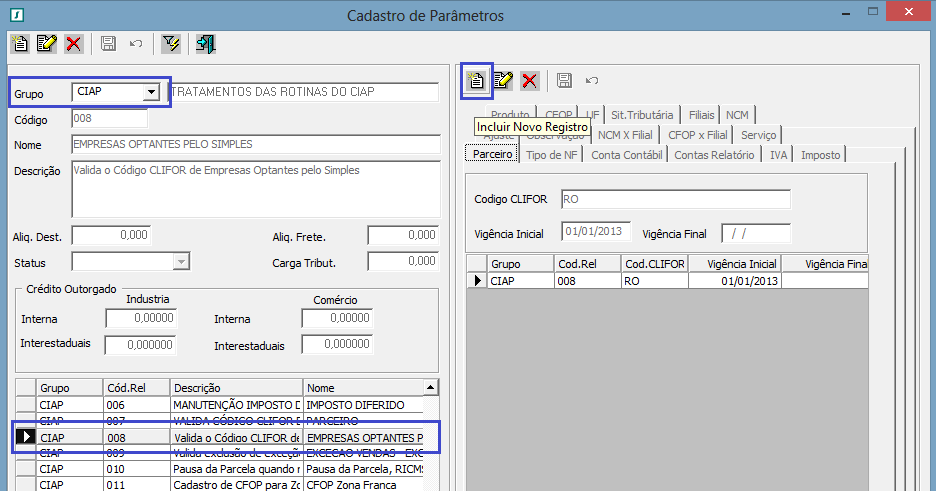Click the exit door icon in the main toolbar
This screenshot has width=936, height=491.
point(206,43)
